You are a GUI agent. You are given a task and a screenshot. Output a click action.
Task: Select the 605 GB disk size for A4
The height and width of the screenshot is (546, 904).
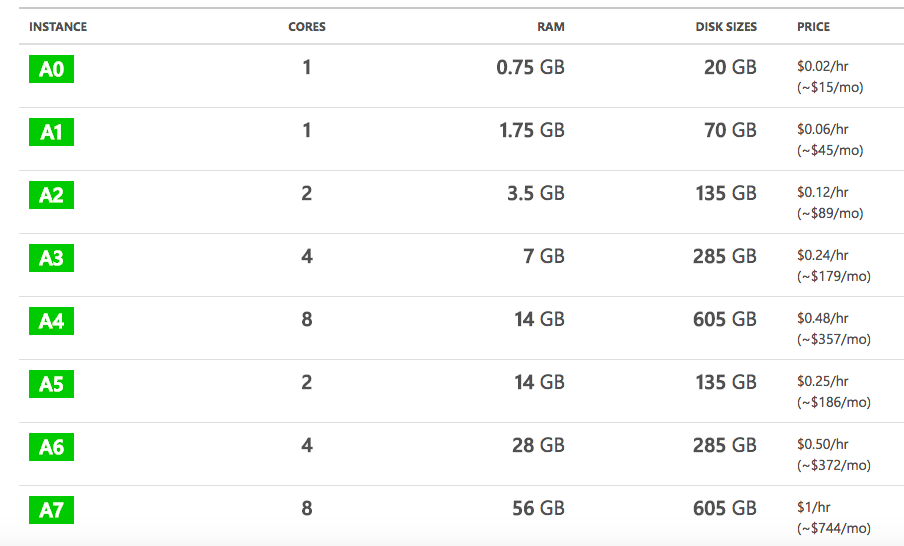click(x=724, y=319)
